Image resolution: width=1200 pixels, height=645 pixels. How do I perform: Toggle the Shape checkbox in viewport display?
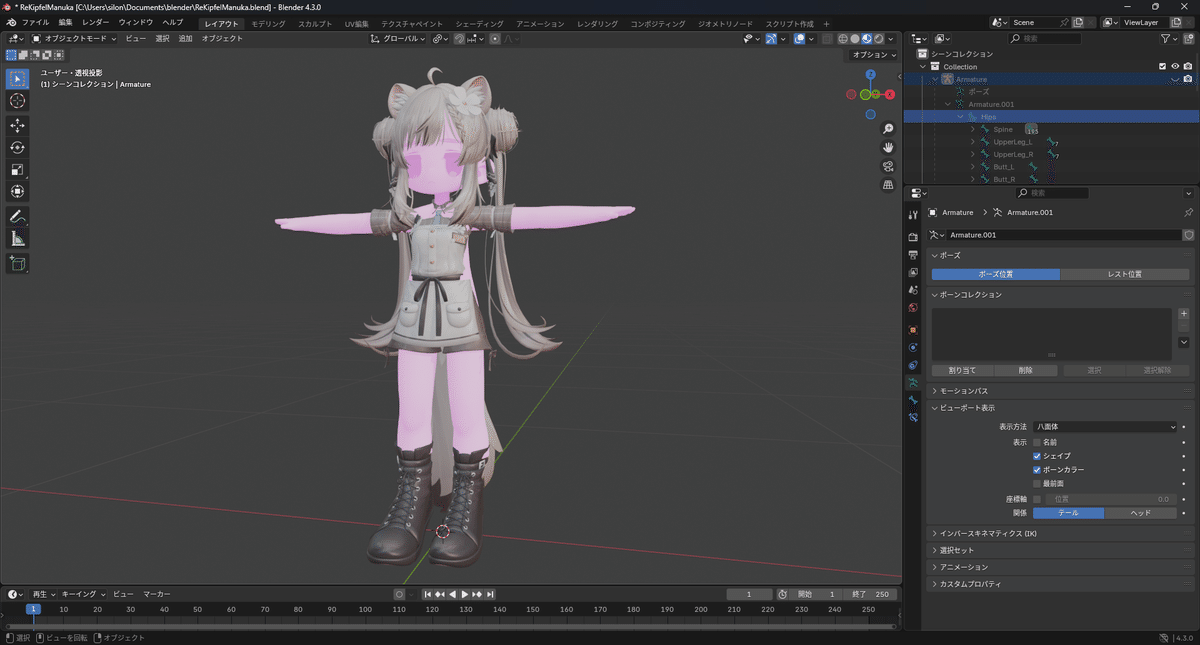click(1038, 455)
